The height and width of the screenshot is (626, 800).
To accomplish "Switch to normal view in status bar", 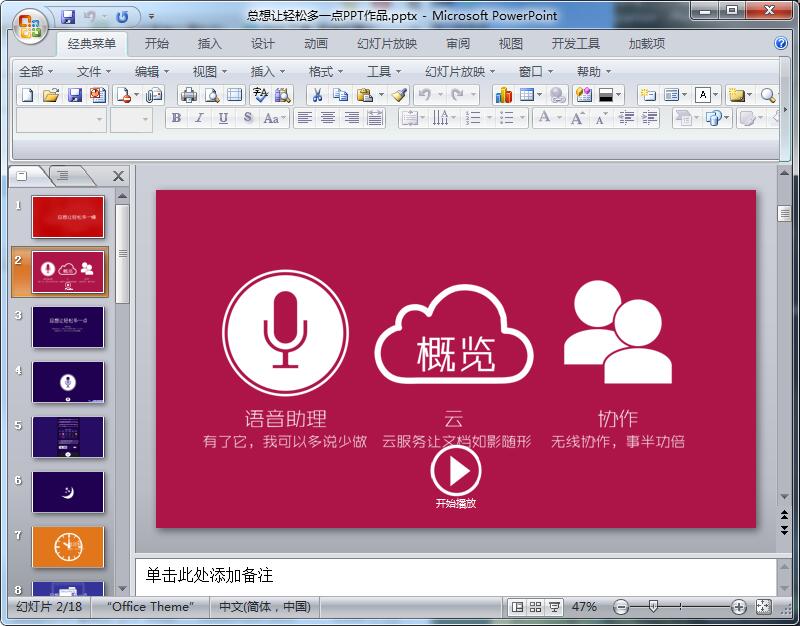I will pos(517,607).
